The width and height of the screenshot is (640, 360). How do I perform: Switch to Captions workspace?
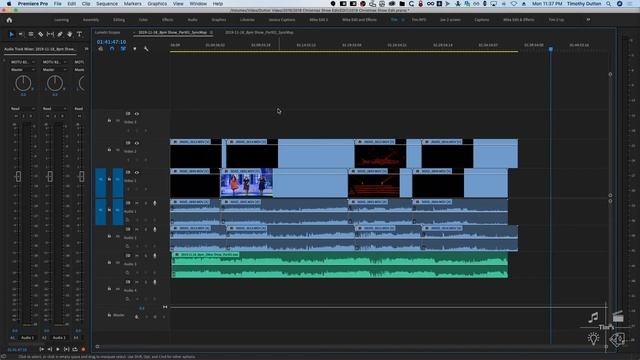pos(482,20)
